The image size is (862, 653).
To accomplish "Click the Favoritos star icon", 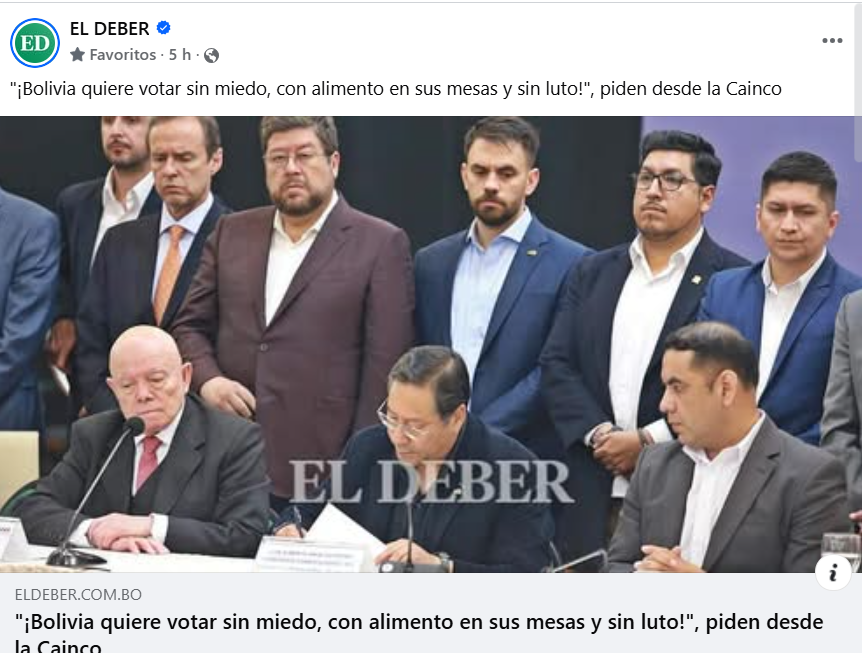I will click(x=78, y=54).
